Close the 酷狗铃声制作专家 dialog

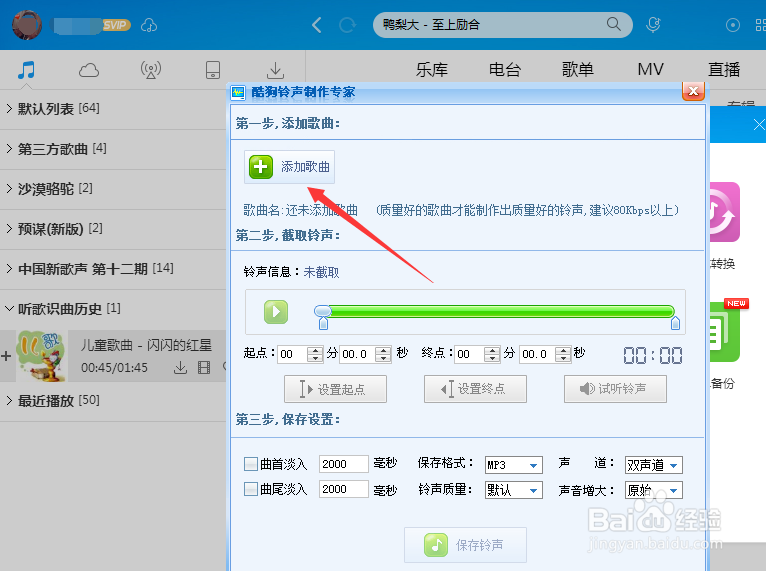(x=693, y=91)
